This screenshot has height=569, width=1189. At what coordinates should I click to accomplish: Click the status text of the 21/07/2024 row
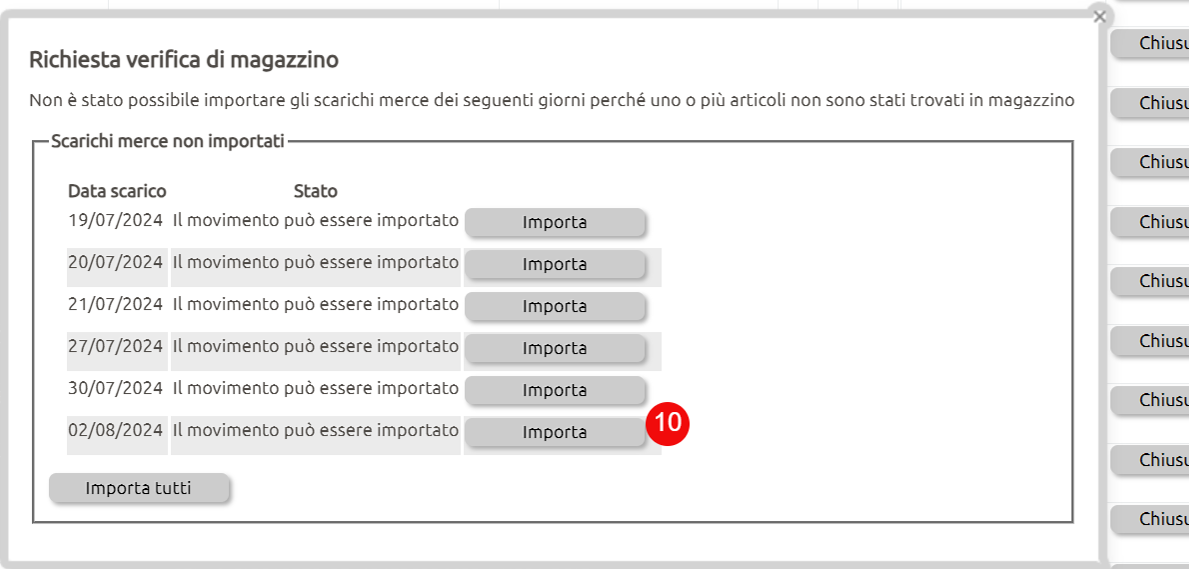[x=315, y=304]
